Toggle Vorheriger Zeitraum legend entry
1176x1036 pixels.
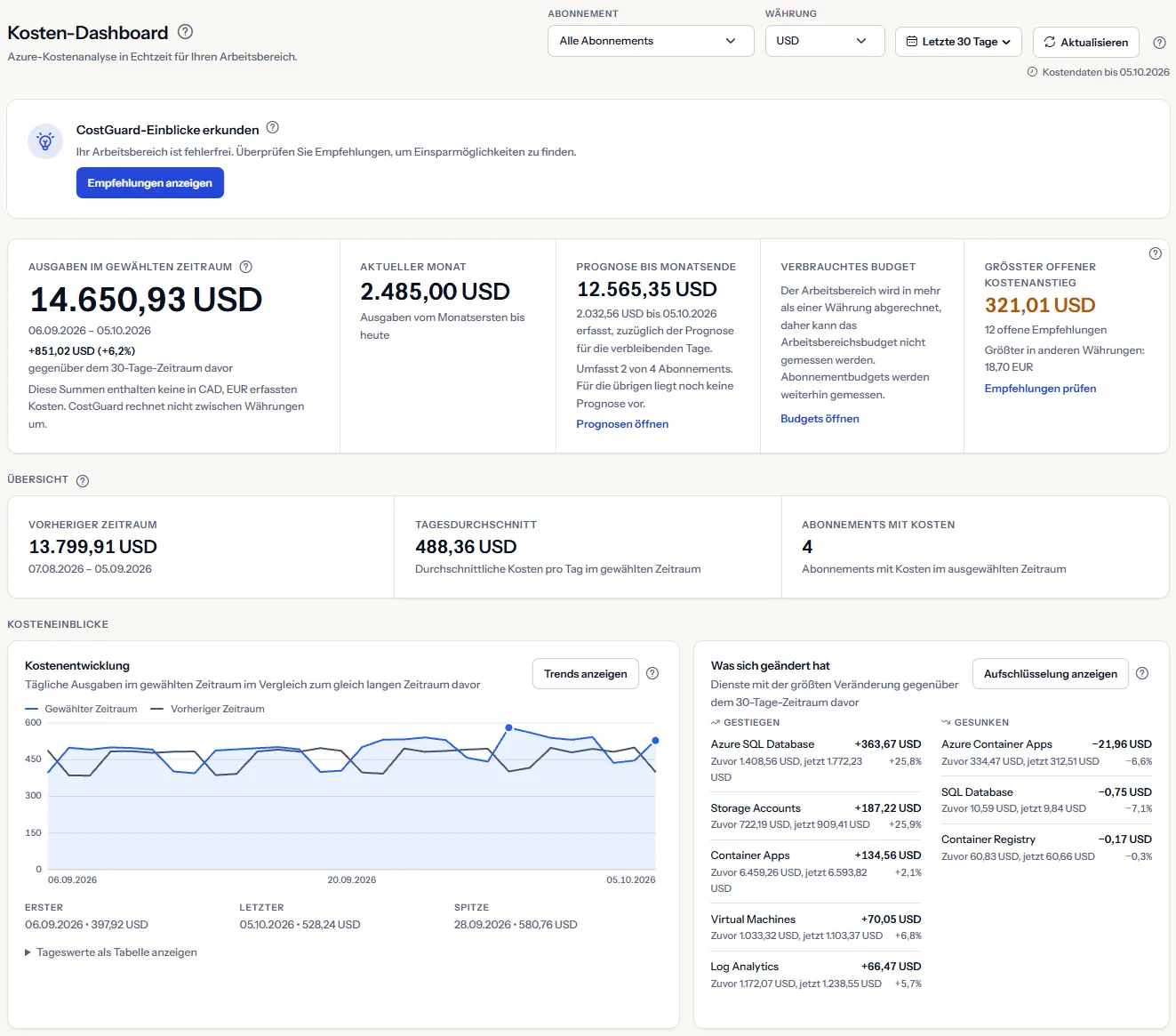[208, 710]
